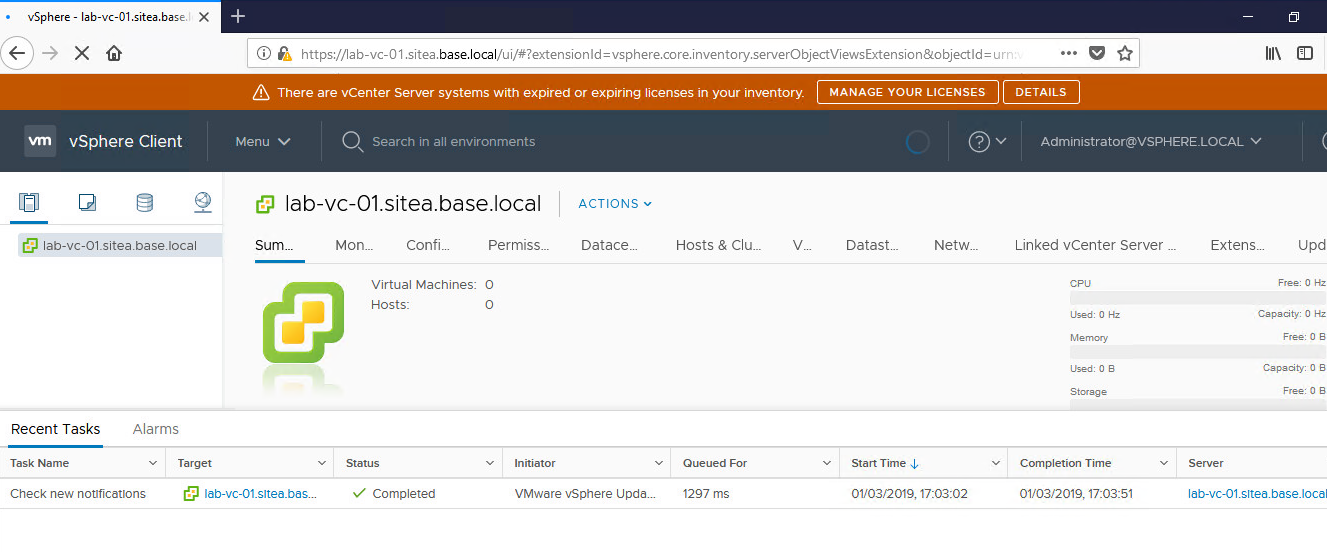Click the vSphere Client vm logo
This screenshot has height=552, width=1327.
[40, 141]
